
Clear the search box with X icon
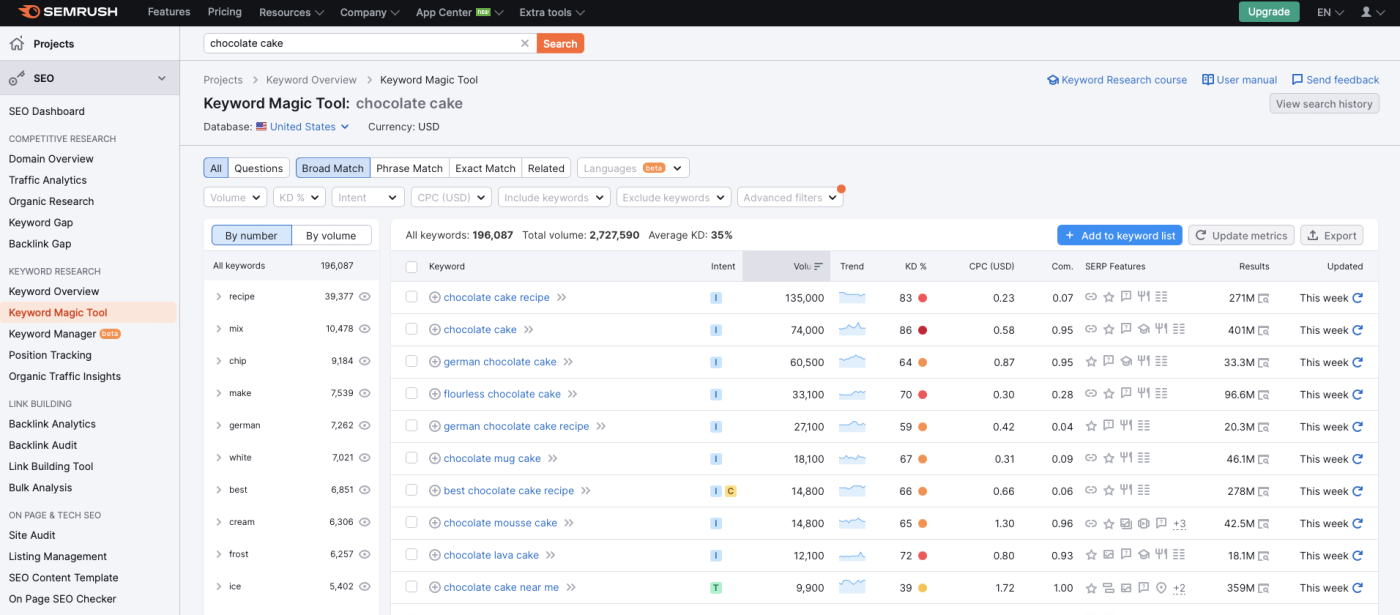coord(524,43)
